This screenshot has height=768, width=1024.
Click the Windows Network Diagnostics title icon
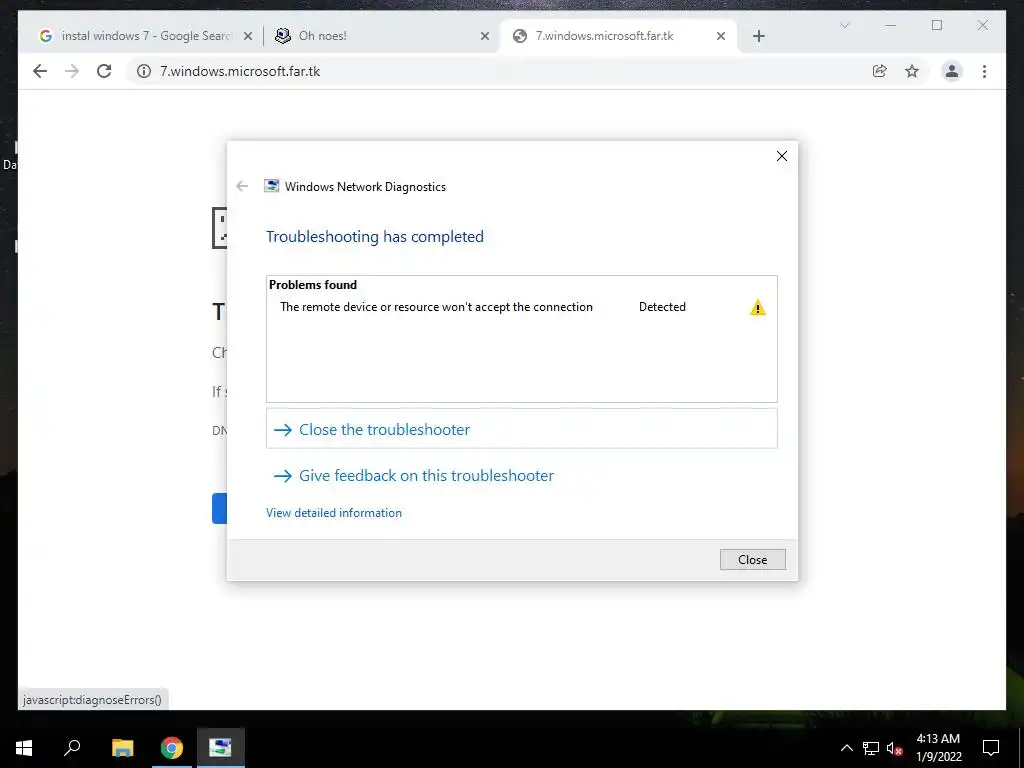(271, 186)
